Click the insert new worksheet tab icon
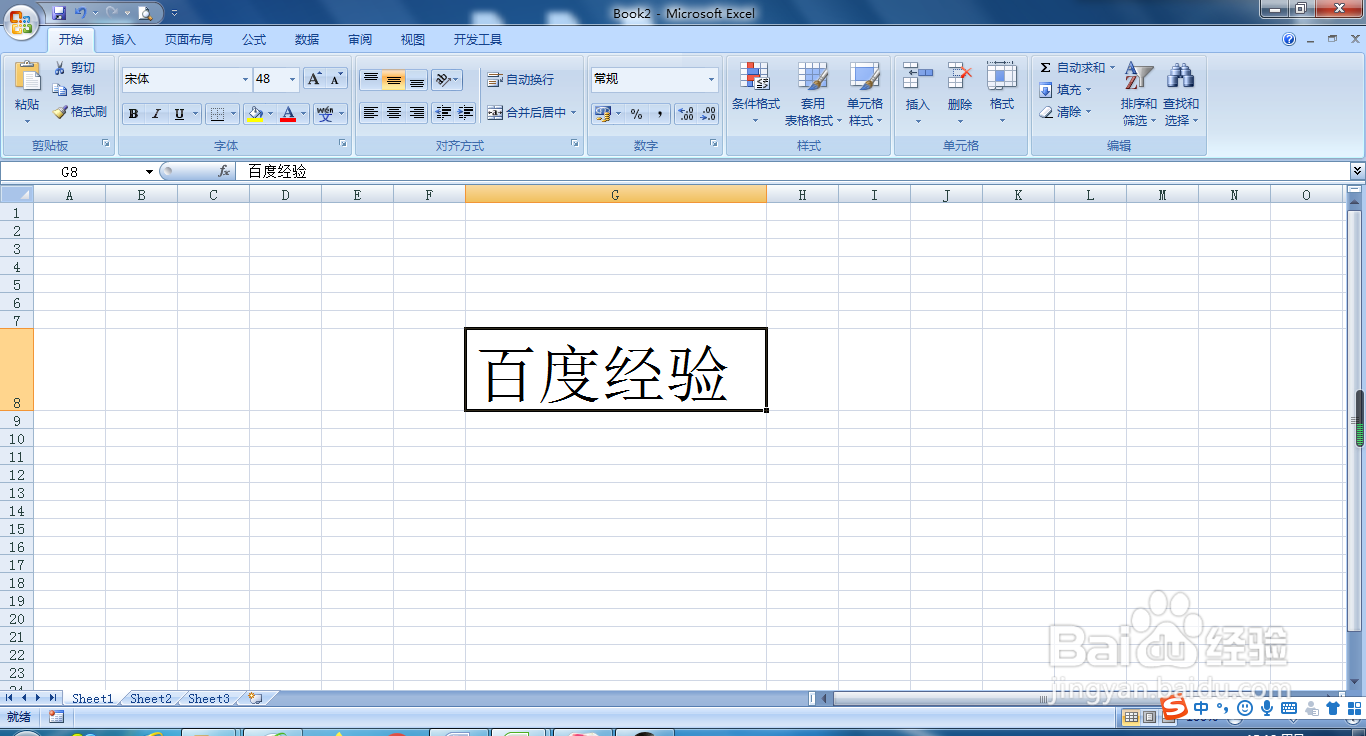 point(255,698)
